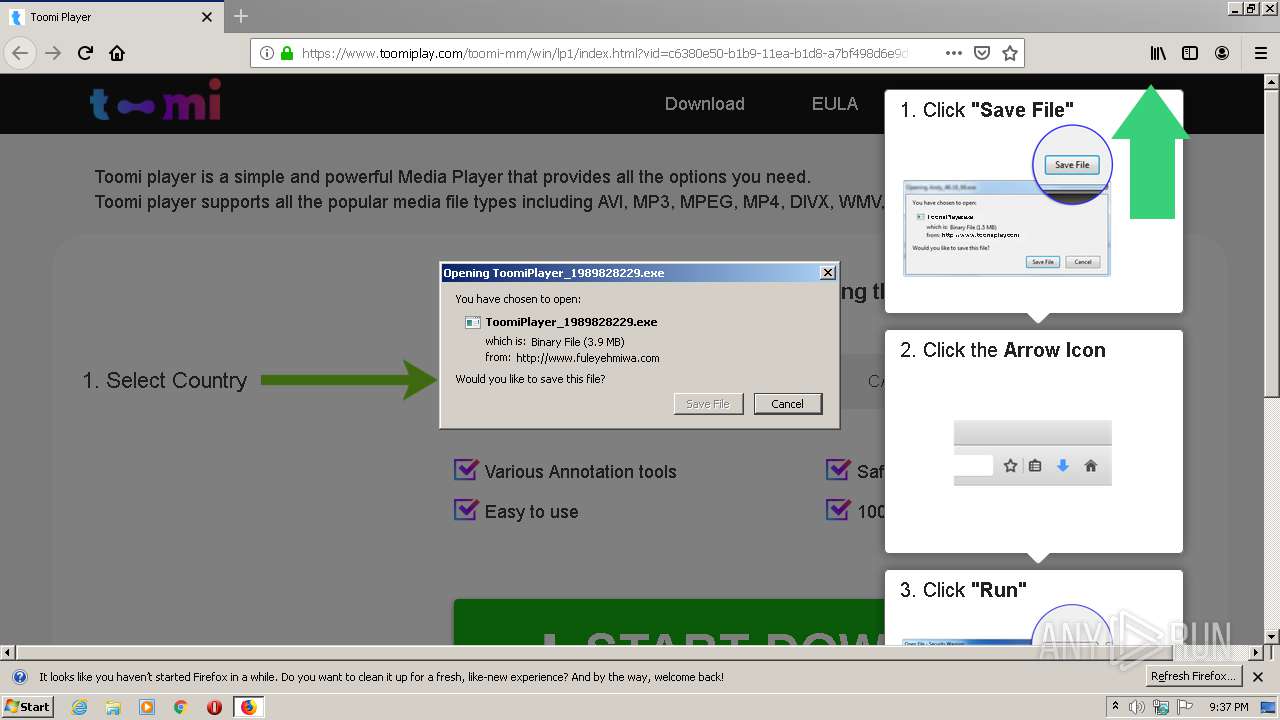
Task: Click the green padlock security icon
Action: pos(287,53)
